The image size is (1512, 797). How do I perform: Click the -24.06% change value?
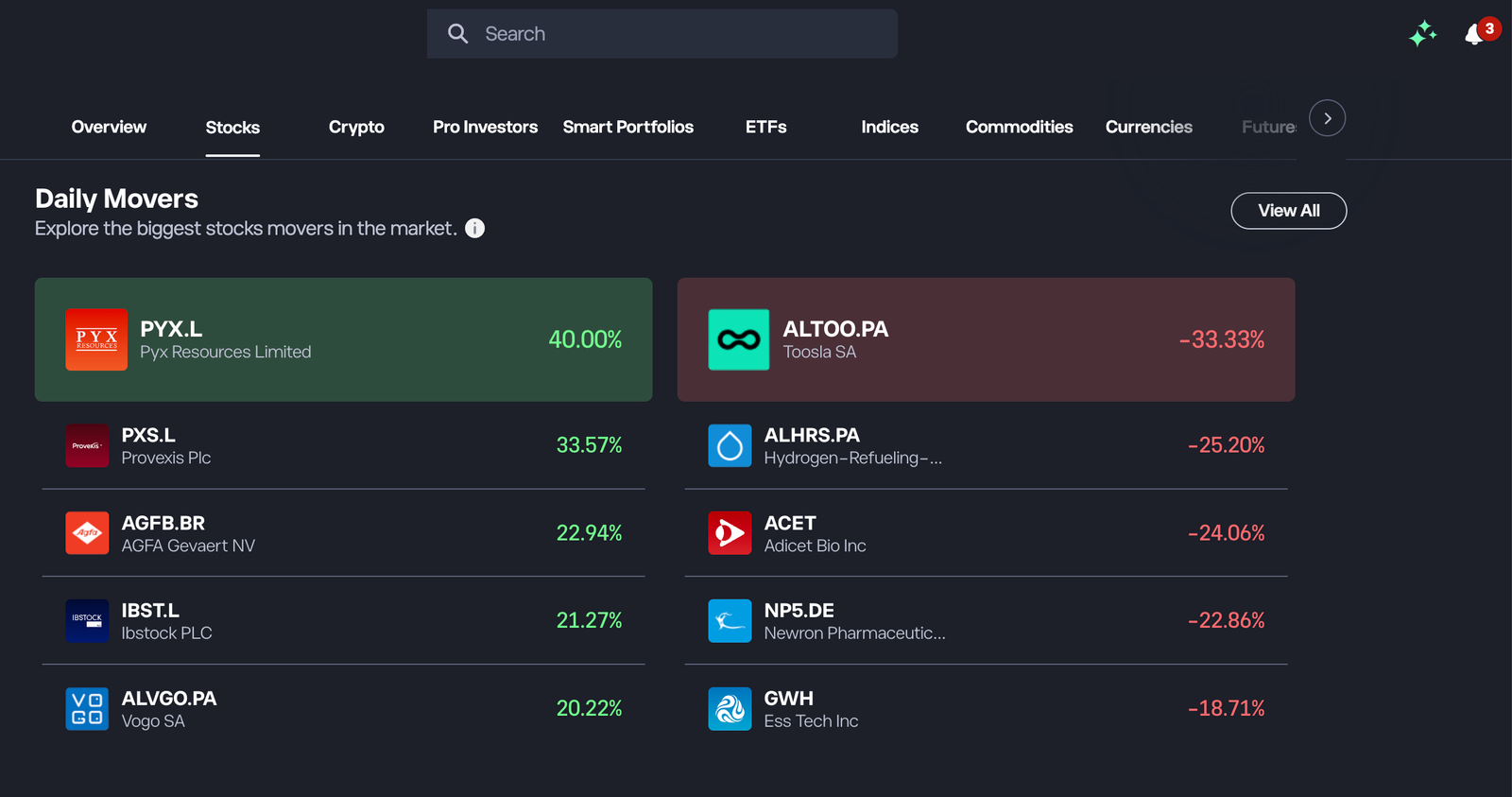pos(1226,533)
